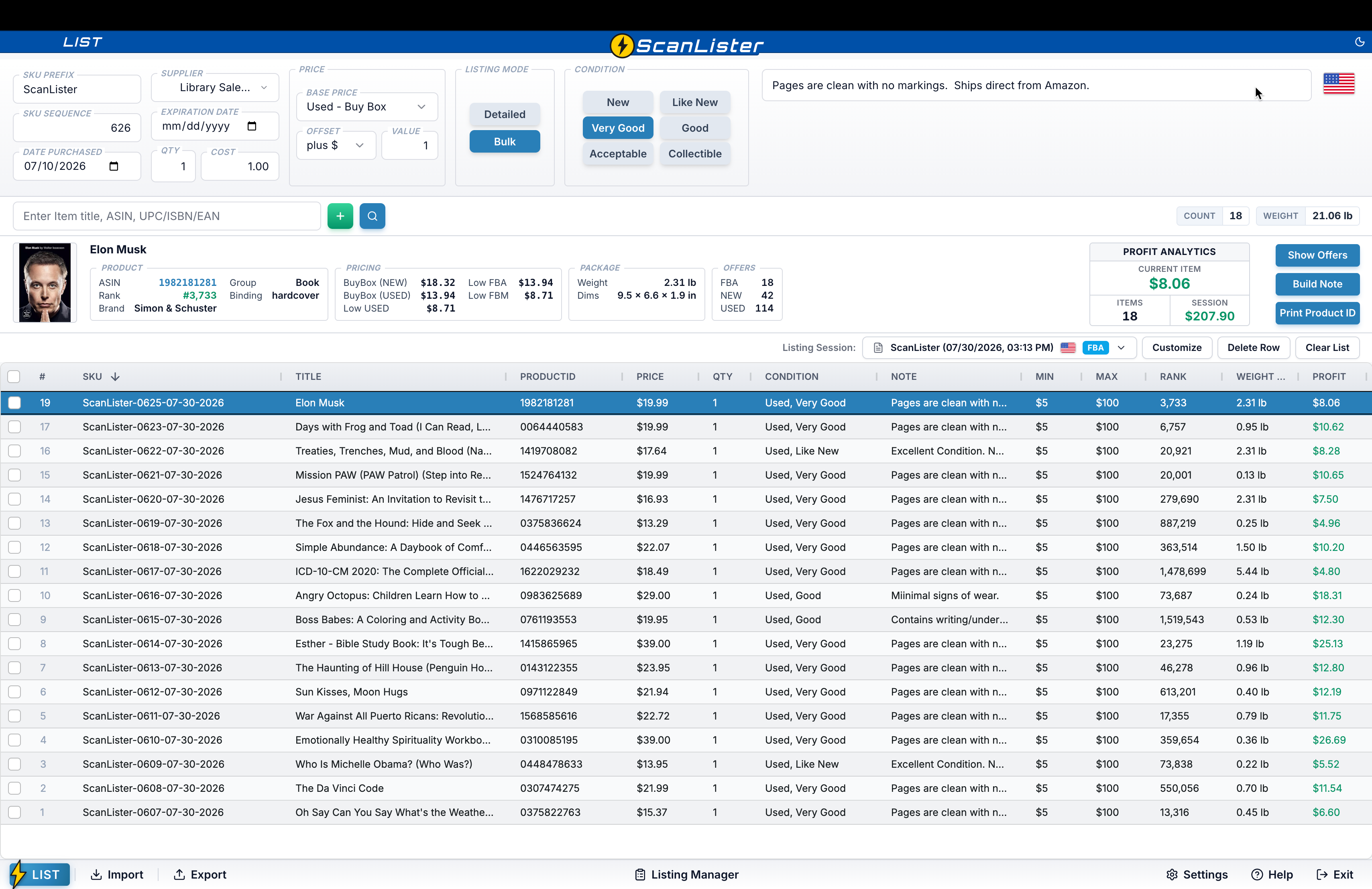This screenshot has height=889, width=1372.
Task: Click the Cost input field
Action: 240,167
